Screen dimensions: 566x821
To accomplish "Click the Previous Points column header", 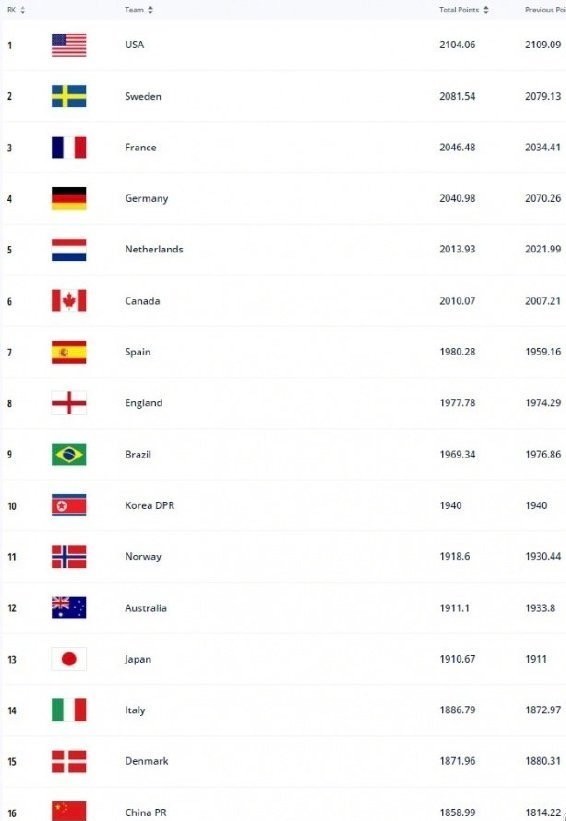I will pos(545,10).
